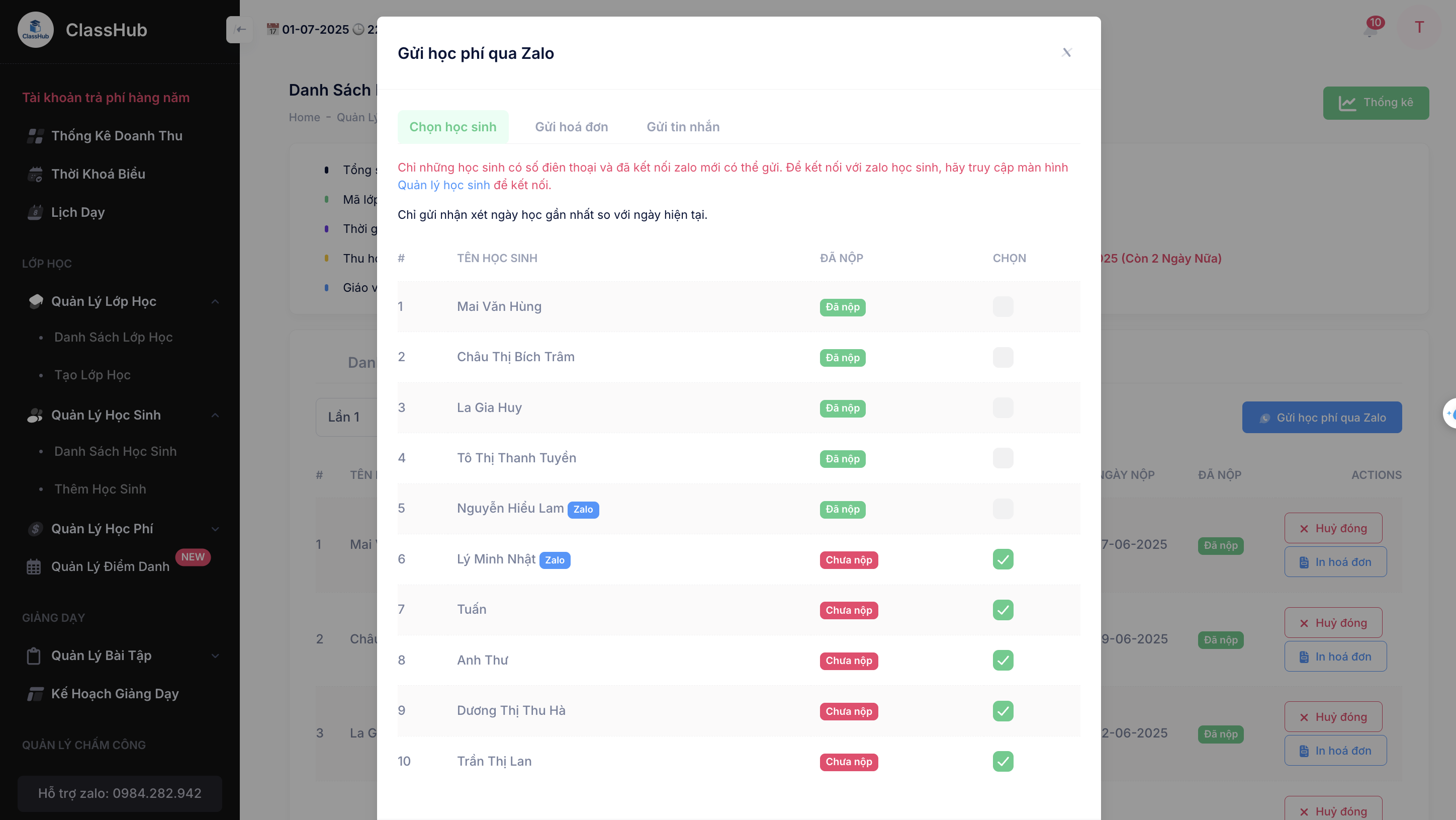Open the user avatar T menu
This screenshot has height=820, width=1456.
[x=1419, y=27]
